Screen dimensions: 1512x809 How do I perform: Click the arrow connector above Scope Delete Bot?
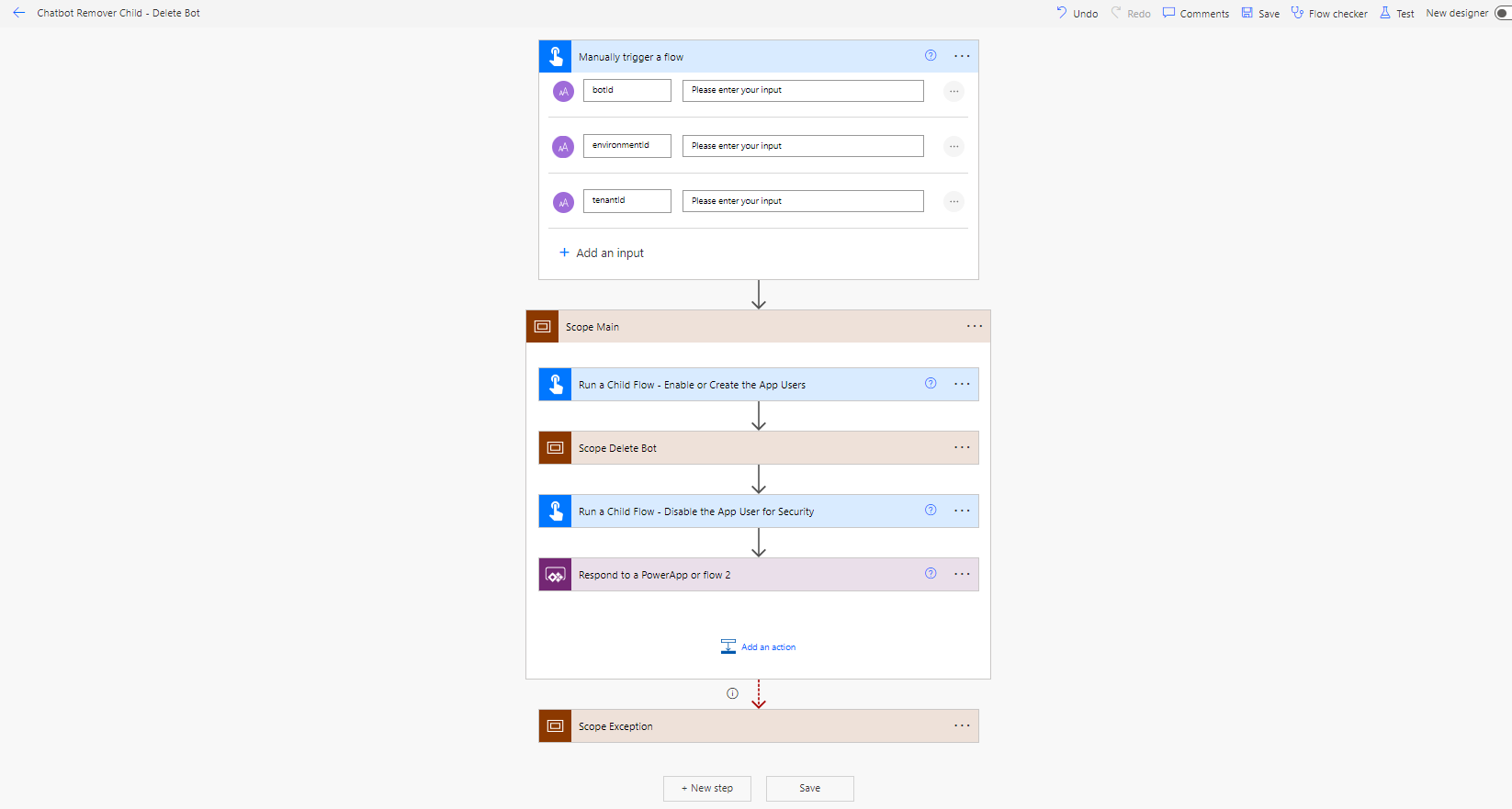pos(759,416)
